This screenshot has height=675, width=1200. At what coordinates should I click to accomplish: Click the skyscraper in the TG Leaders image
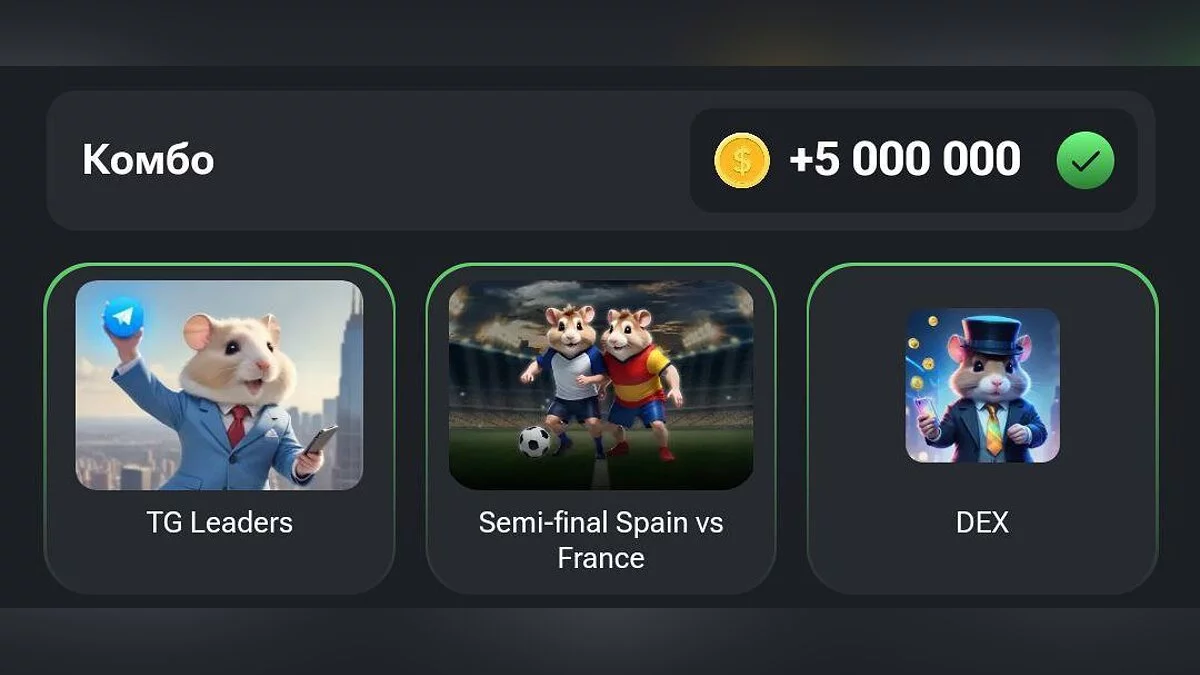347,380
